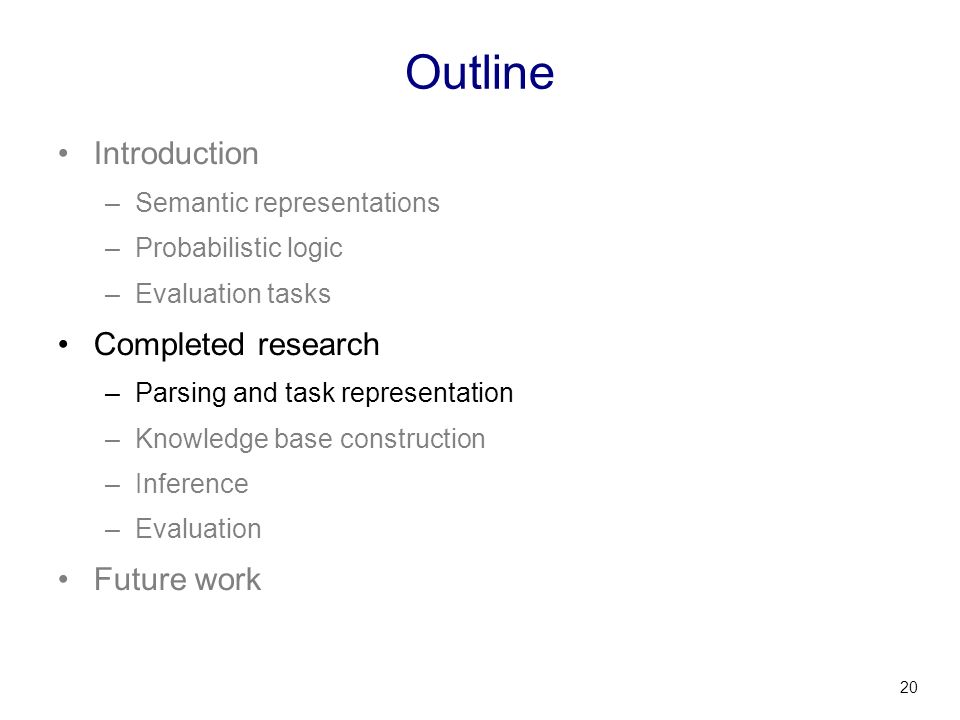Click the word construction in Knowledge base line
Image resolution: width=960 pixels, height=720 pixels.
point(413,439)
